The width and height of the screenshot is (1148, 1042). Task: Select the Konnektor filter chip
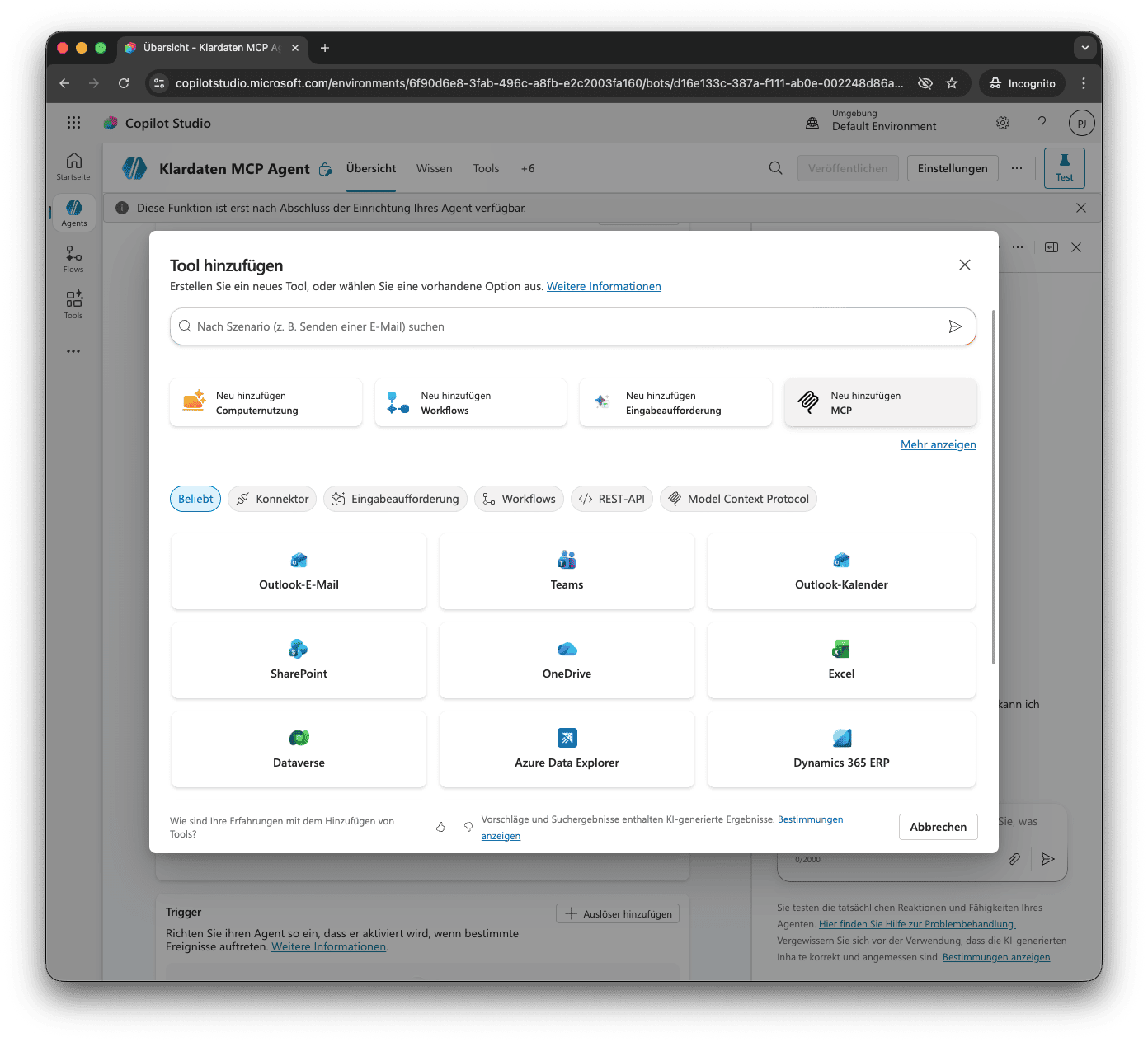click(x=272, y=499)
